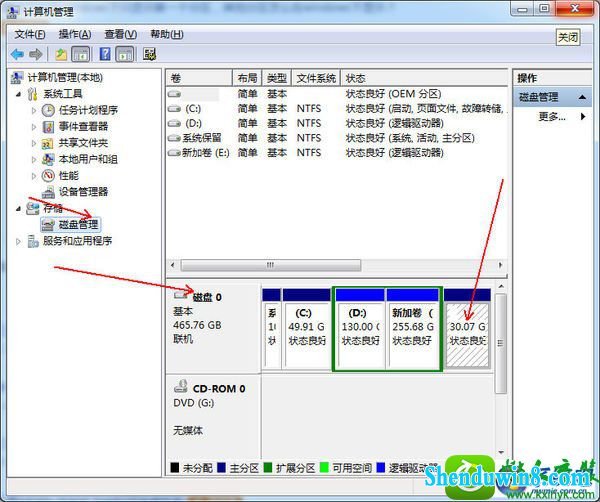
Task: Collapse the 存储 tree node arrow
Action: (18, 209)
